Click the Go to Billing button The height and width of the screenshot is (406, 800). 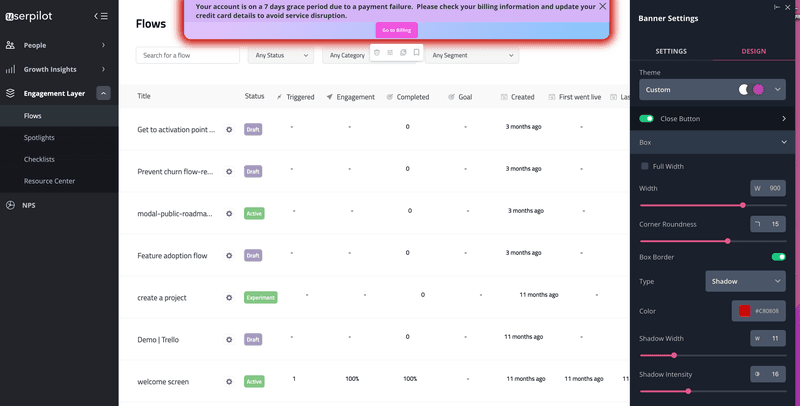coord(396,30)
